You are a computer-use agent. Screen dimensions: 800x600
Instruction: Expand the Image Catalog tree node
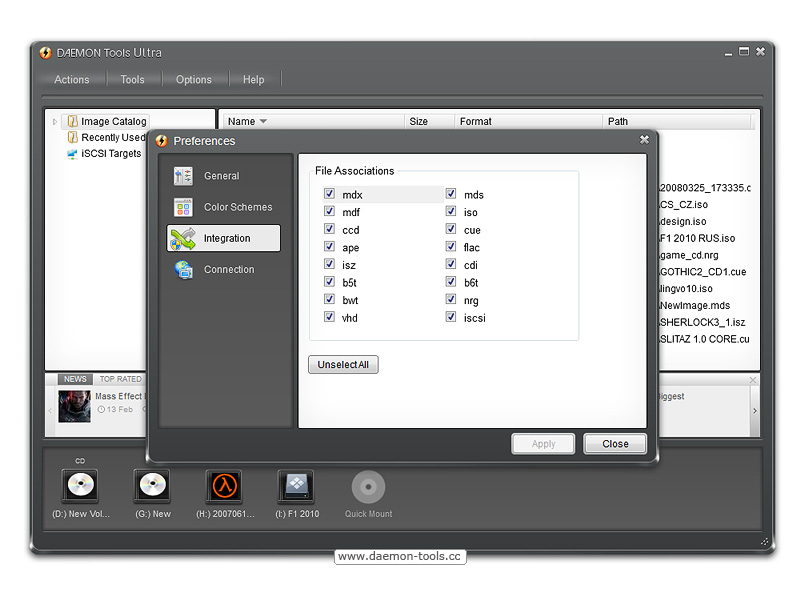coord(55,121)
